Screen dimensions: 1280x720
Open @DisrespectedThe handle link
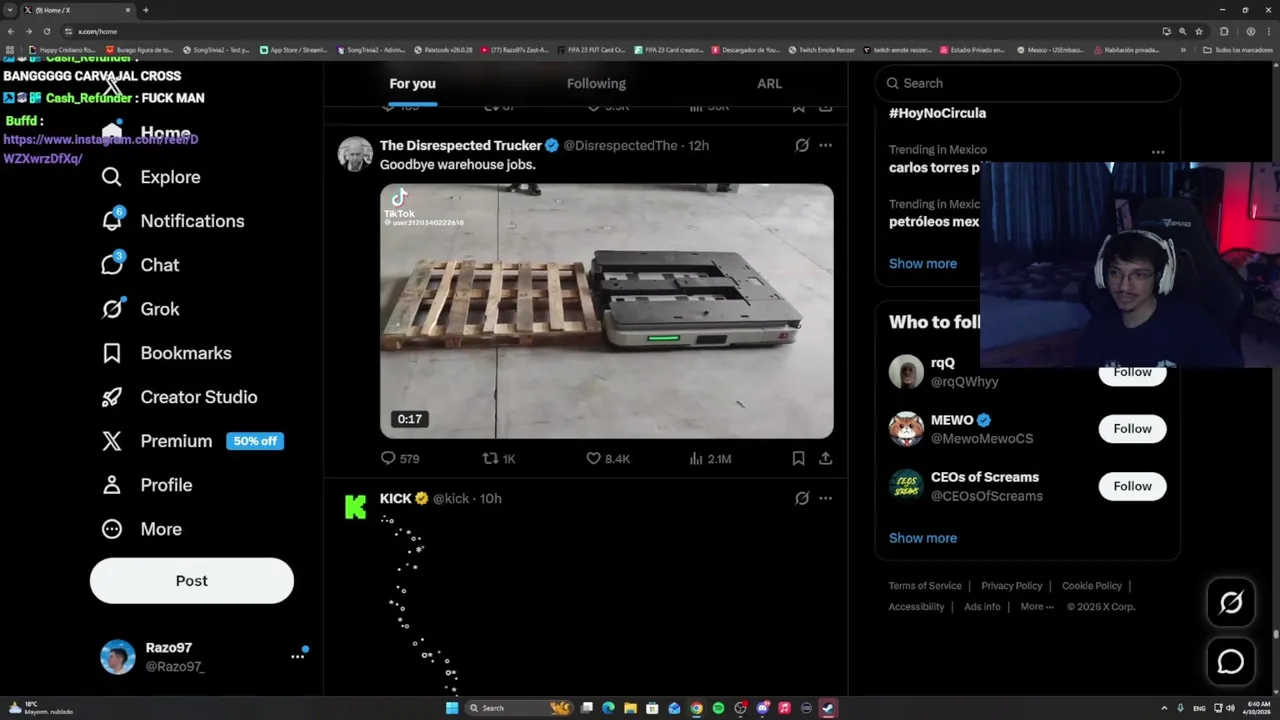[x=620, y=145]
